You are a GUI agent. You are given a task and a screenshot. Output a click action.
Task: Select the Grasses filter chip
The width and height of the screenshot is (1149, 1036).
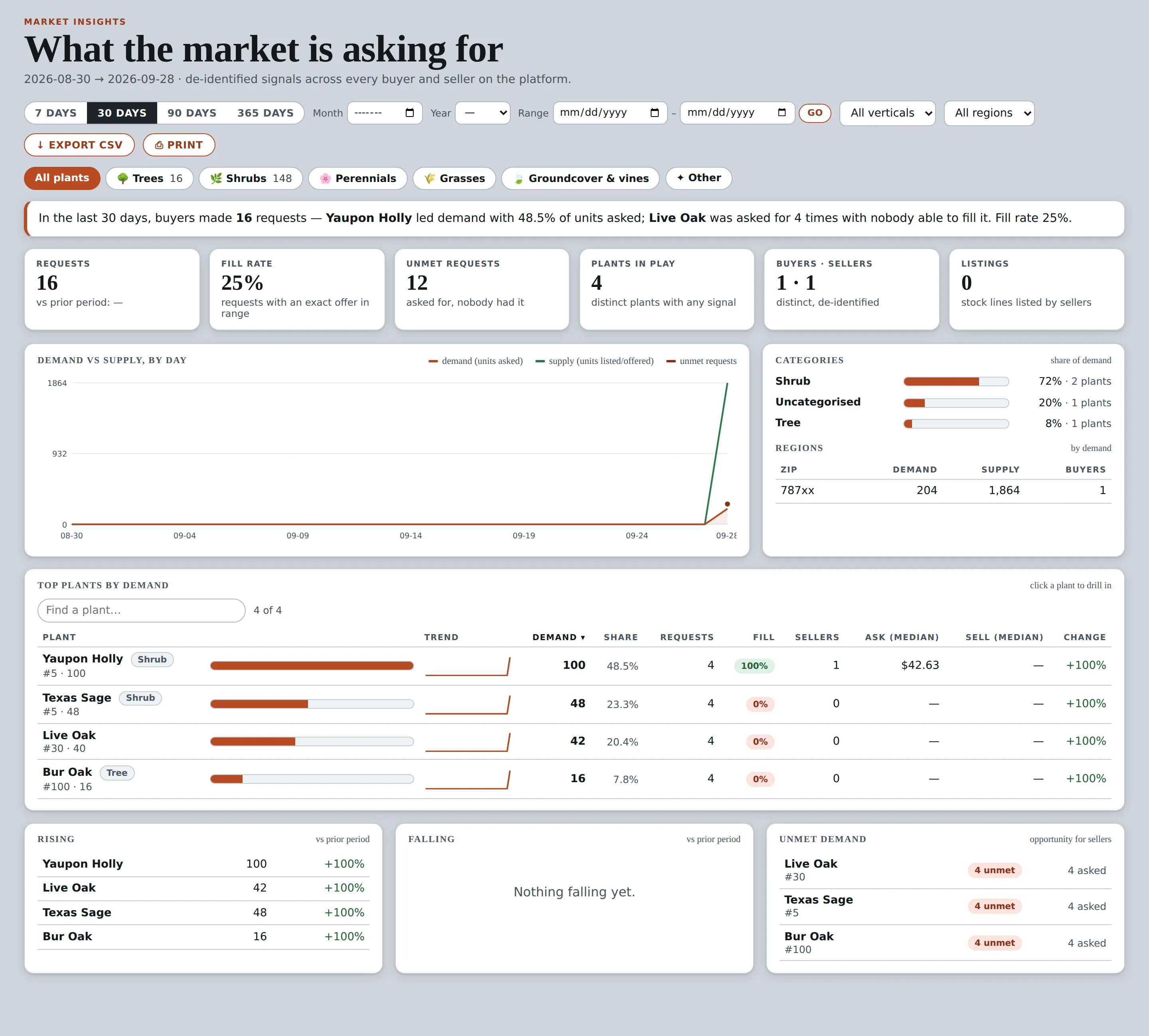[x=454, y=178]
